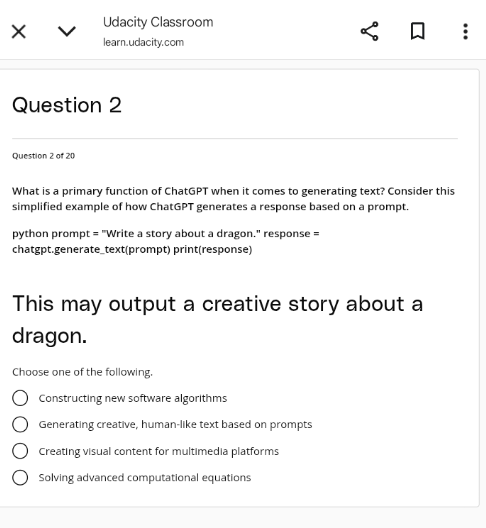Click the label 'Solving advanced computational equations'
This screenshot has height=528, width=486.
(145, 477)
